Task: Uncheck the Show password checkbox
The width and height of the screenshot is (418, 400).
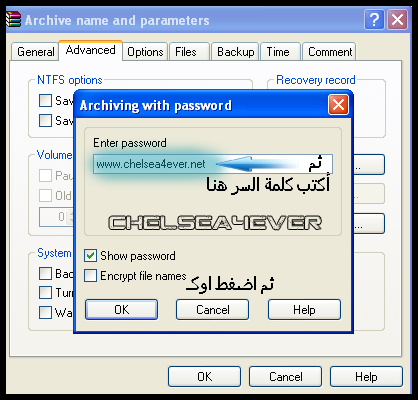Action: pos(90,256)
